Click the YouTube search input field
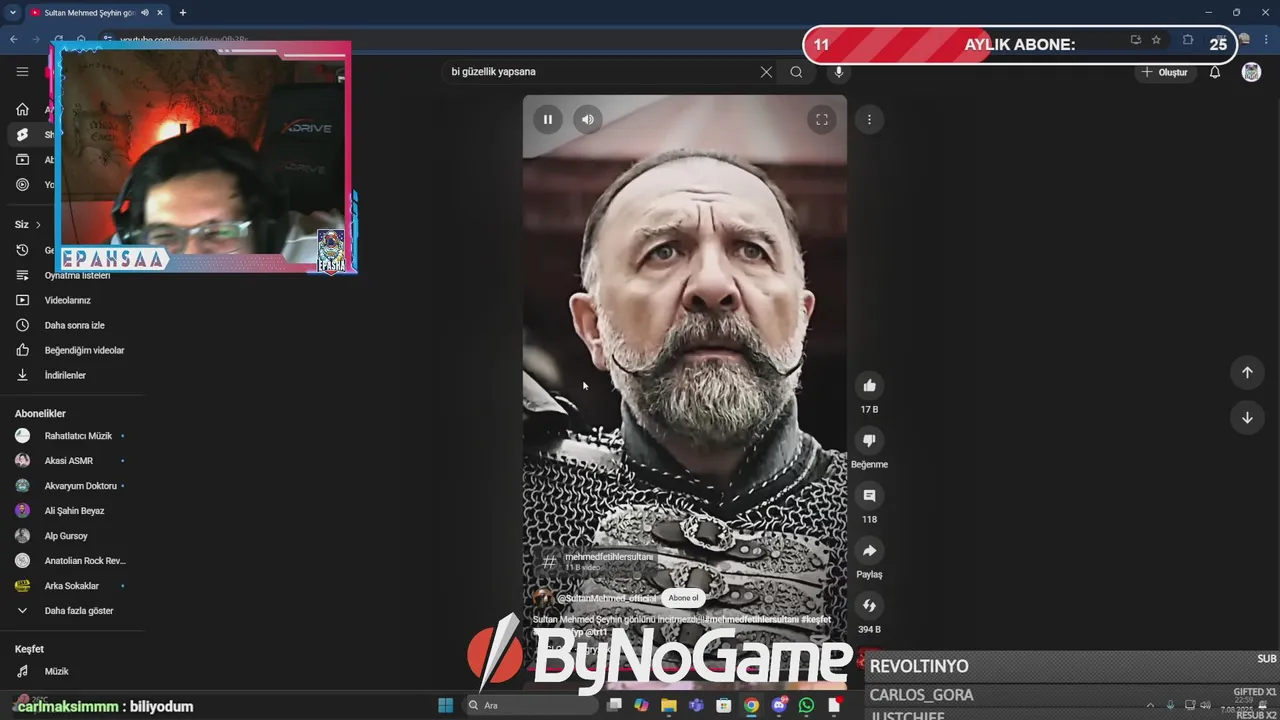Image resolution: width=1280 pixels, height=720 pixels. point(600,72)
